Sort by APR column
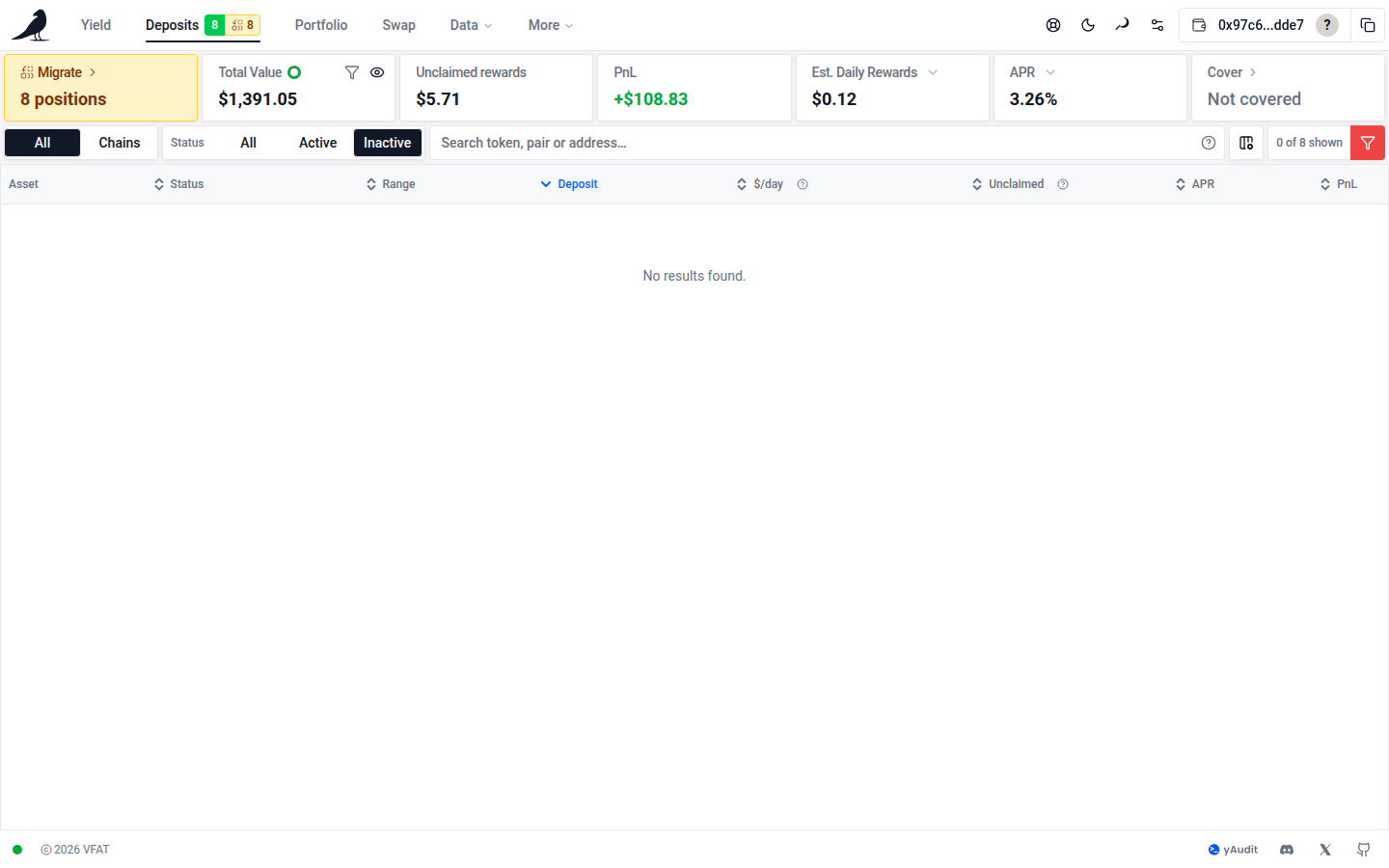This screenshot has height=868, width=1389. pos(1195,184)
